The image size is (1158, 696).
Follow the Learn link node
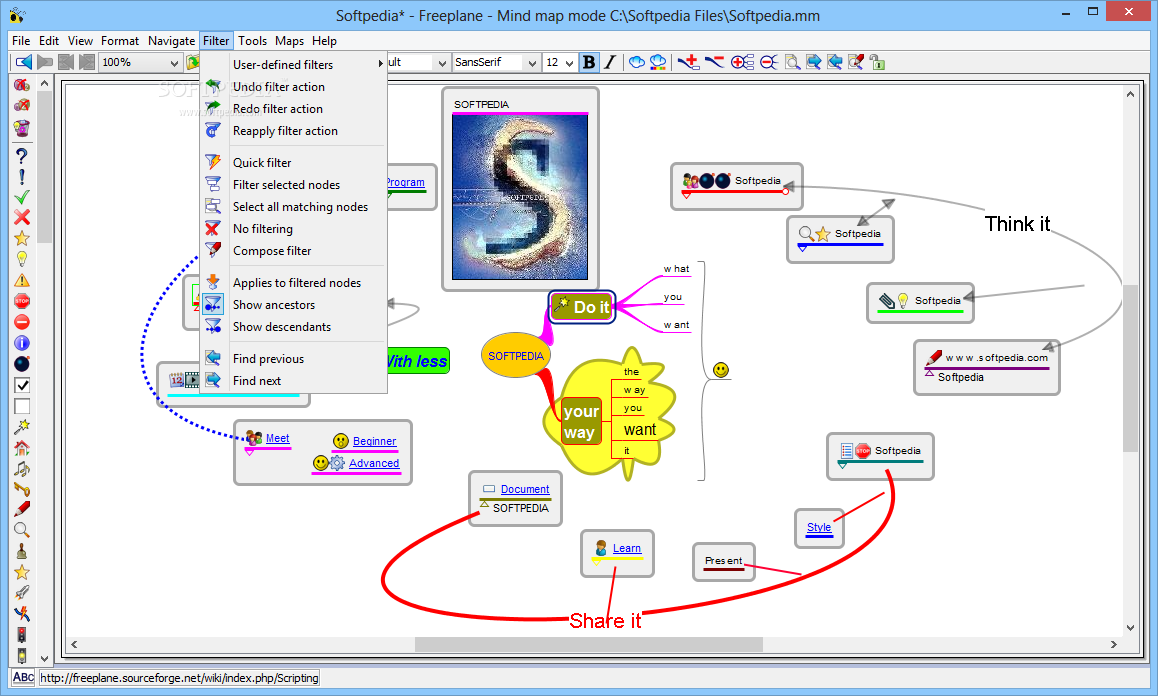point(626,548)
